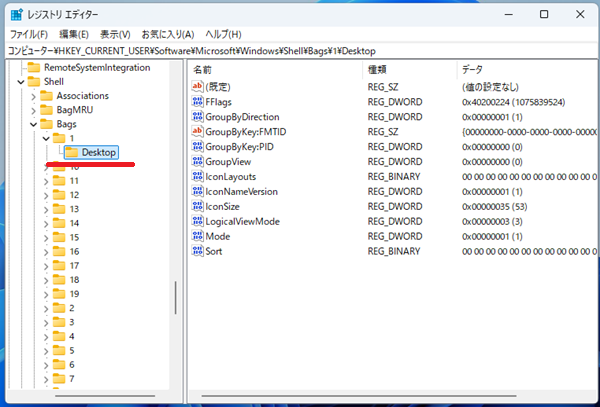Image resolution: width=600 pixels, height=407 pixels.
Task: Expand key 5 in the tree
Action: coord(46,351)
